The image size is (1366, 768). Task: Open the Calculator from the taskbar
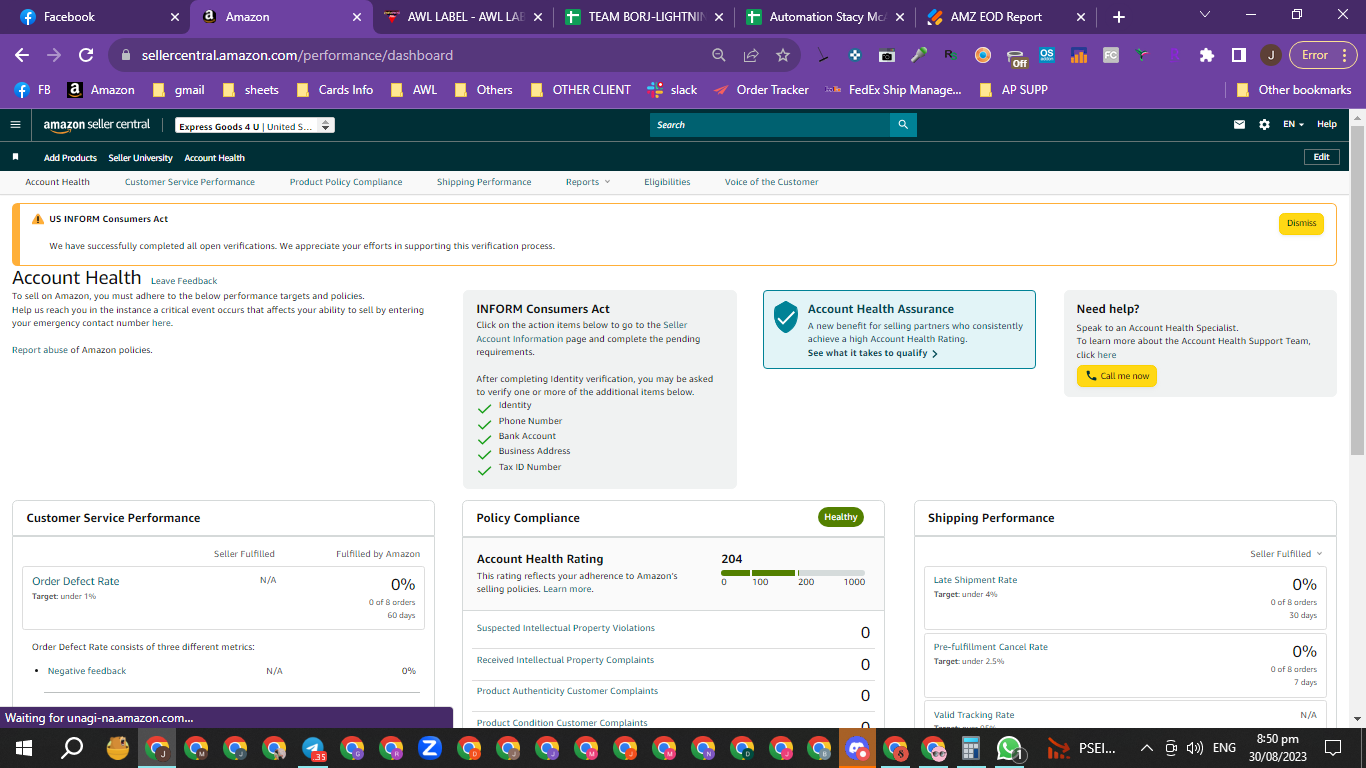tap(970, 748)
